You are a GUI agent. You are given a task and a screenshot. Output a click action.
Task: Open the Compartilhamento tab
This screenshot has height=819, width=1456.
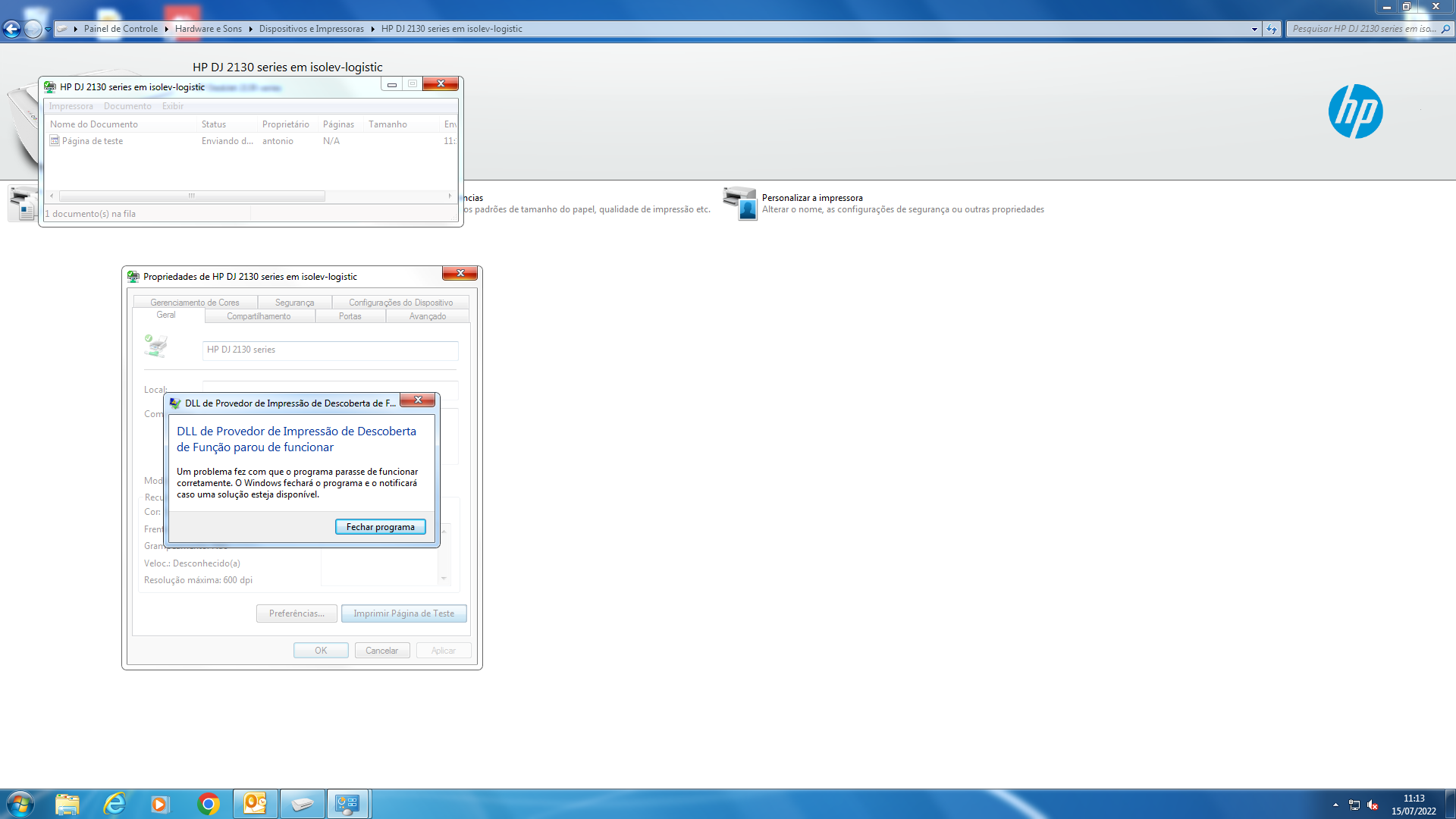click(259, 316)
